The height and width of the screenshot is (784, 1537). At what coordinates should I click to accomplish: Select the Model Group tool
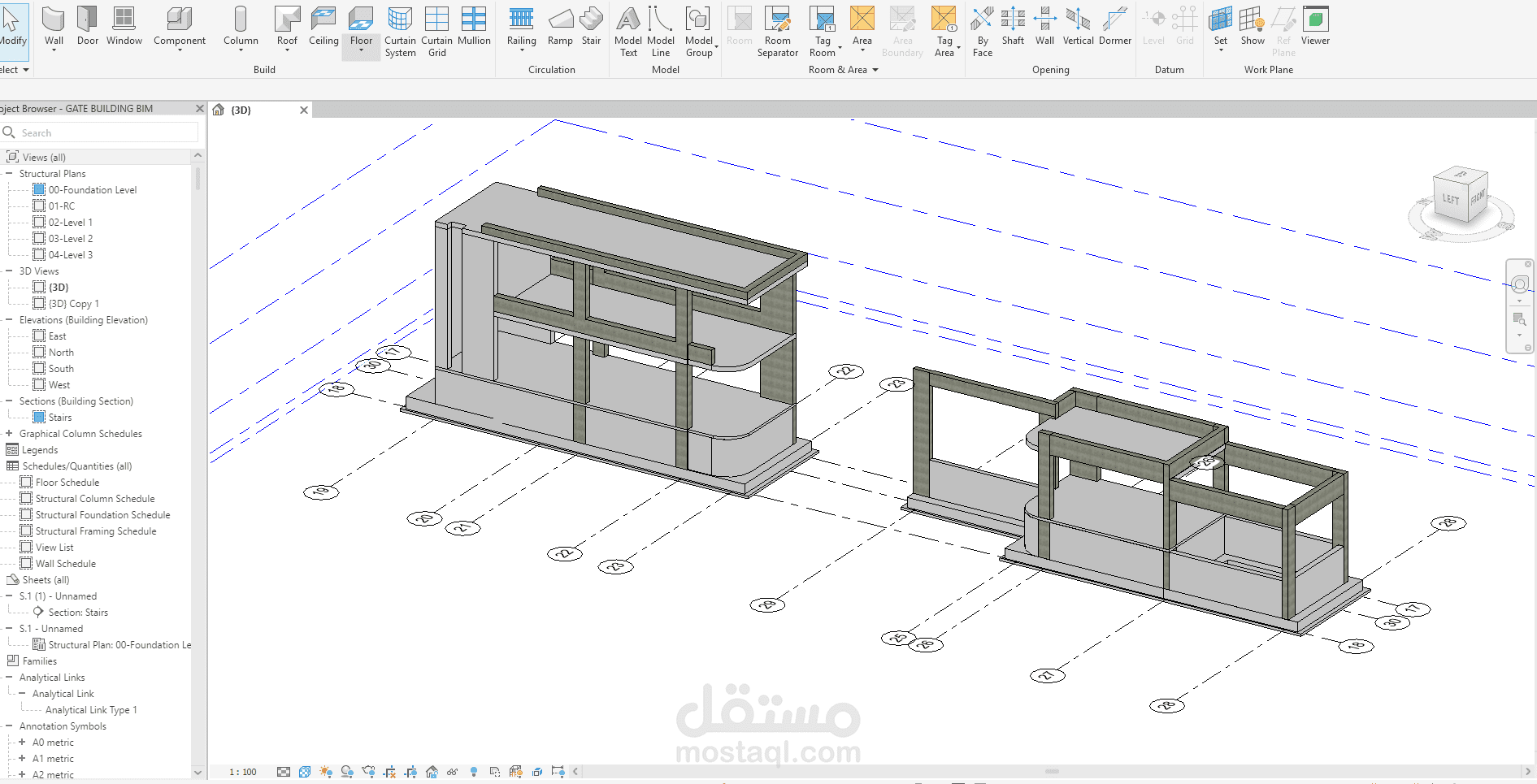tap(699, 32)
